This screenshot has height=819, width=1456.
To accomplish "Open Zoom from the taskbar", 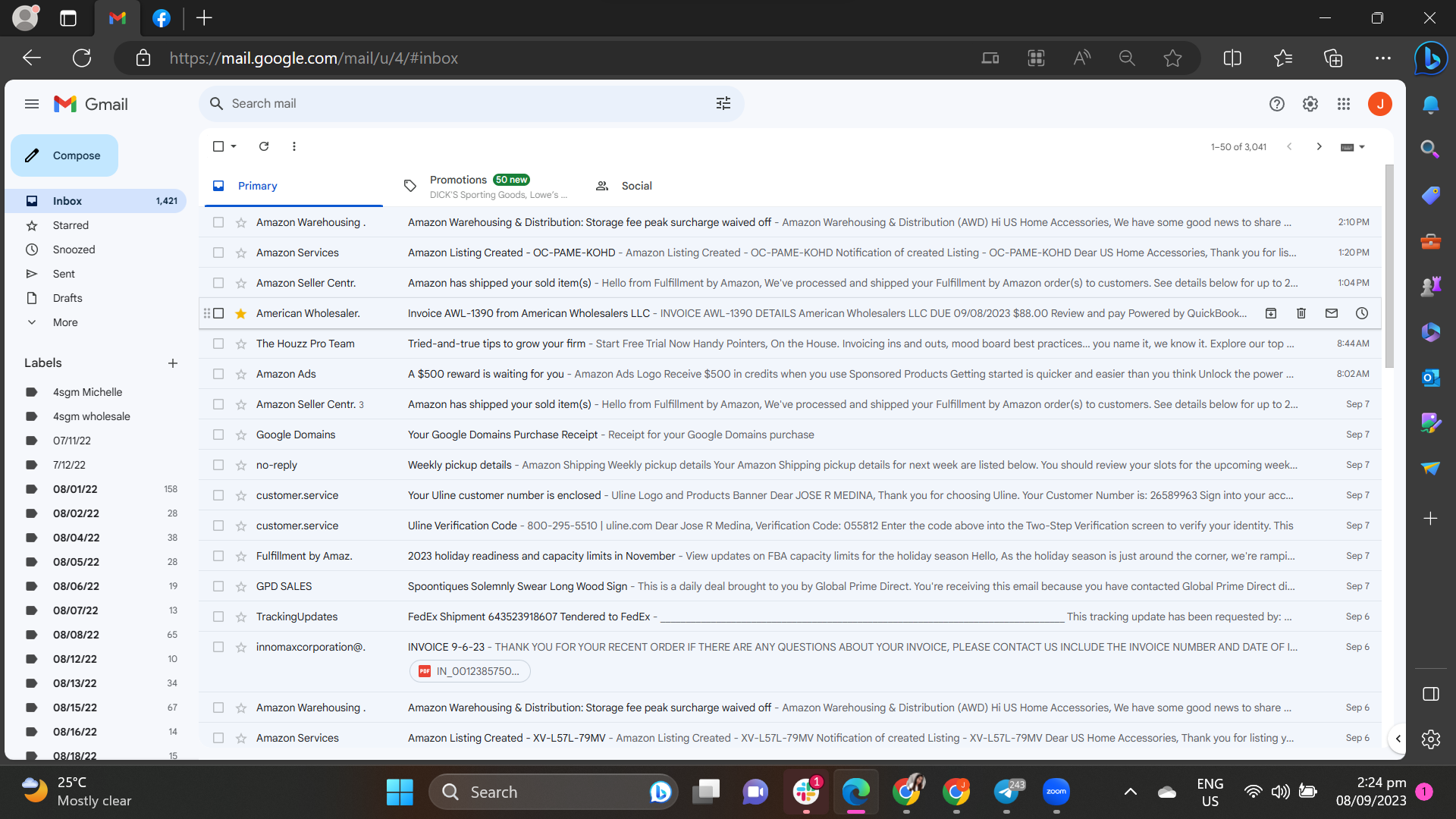I will coord(1056,792).
